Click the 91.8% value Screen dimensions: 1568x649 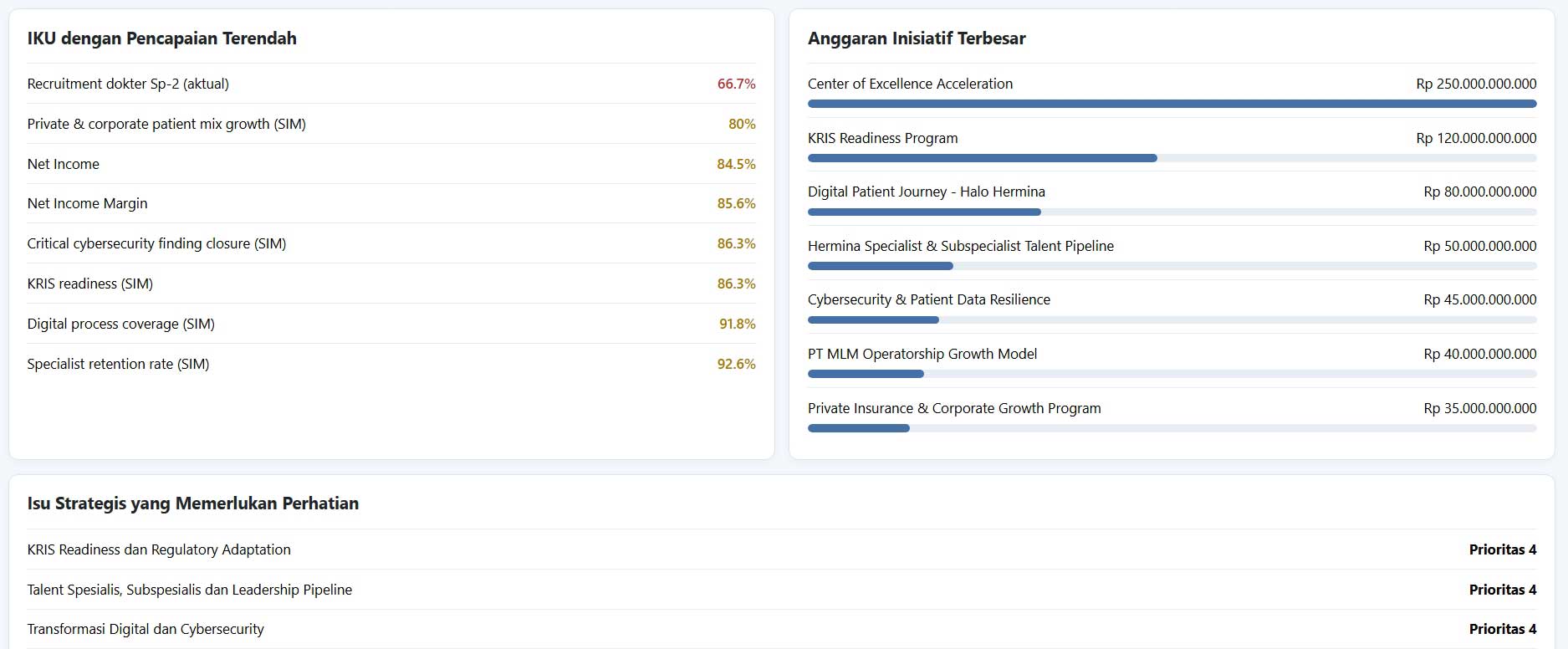(737, 324)
